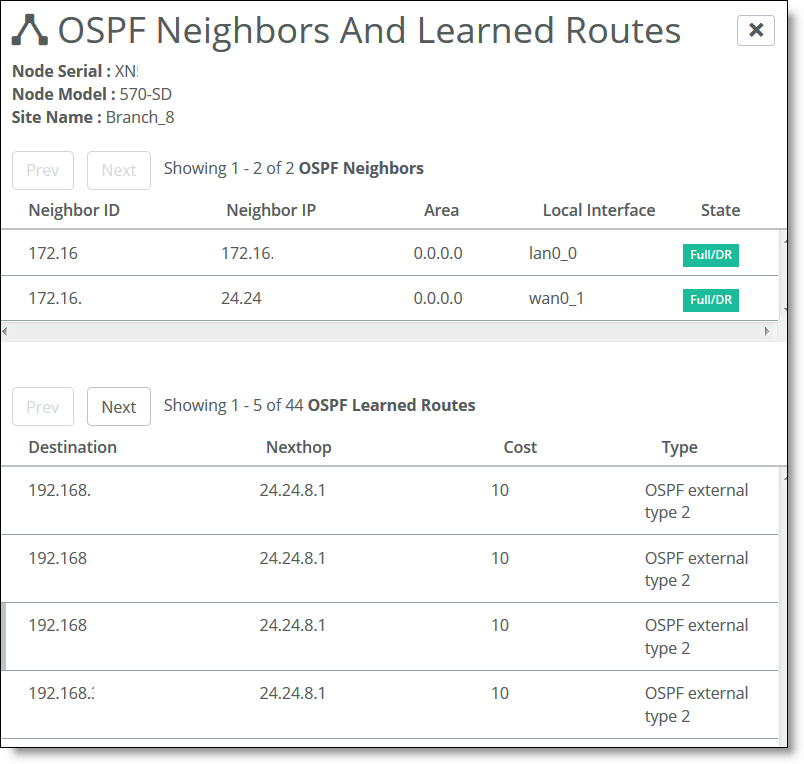Click the Site Name Branch_8 text
Image resolution: width=804 pixels, height=764 pixels.
click(x=93, y=117)
